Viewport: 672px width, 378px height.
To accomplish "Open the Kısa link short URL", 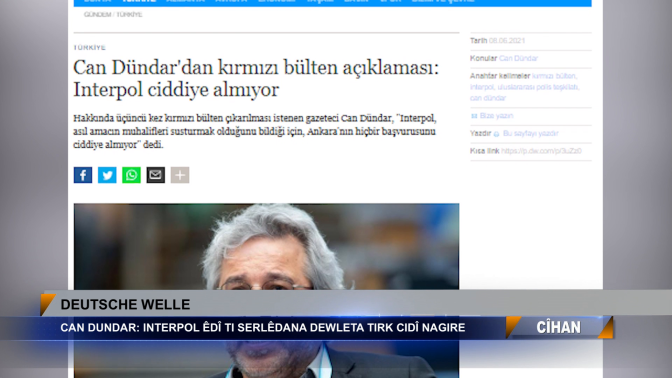I will (x=541, y=151).
